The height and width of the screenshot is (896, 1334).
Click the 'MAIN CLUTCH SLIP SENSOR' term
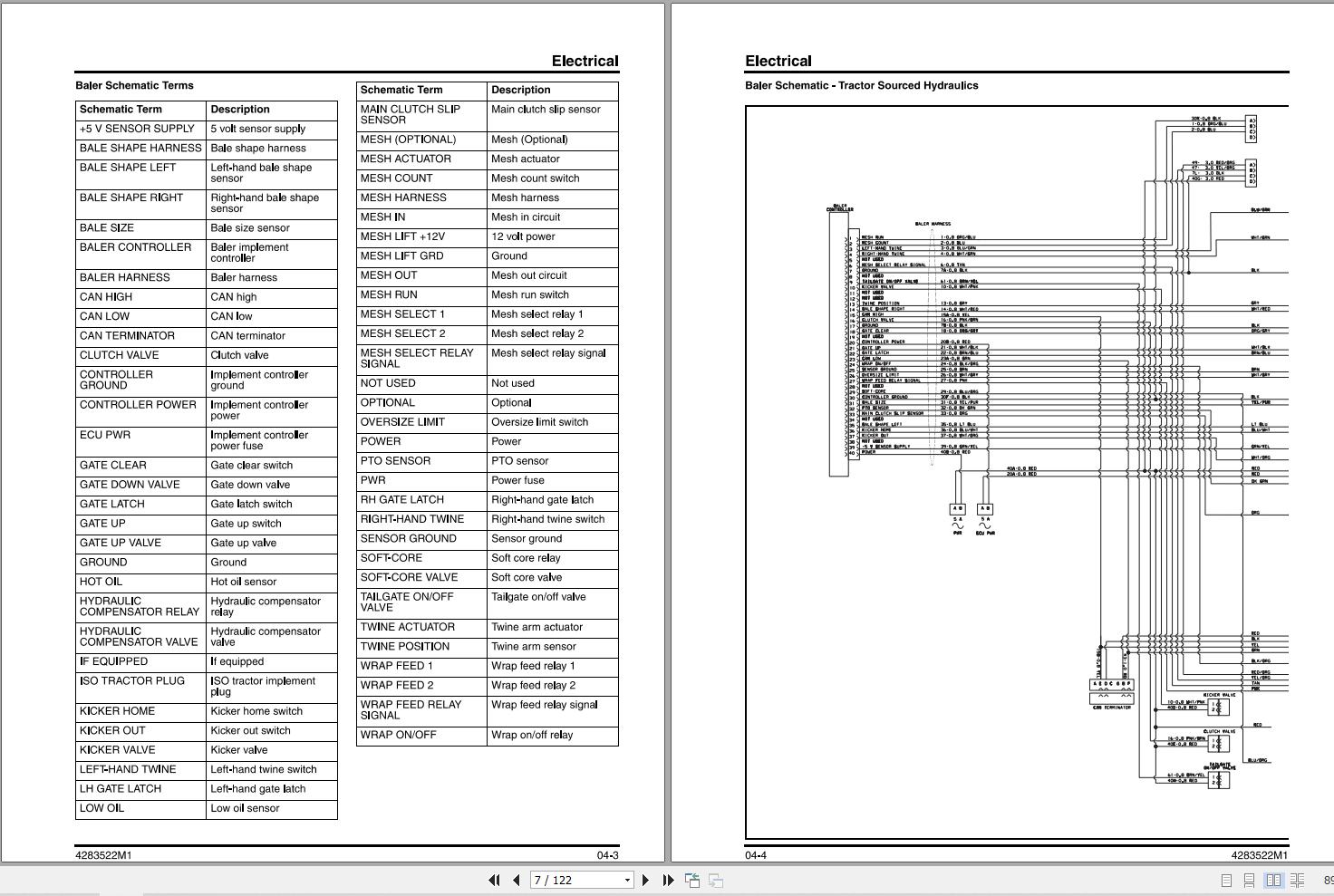410,114
